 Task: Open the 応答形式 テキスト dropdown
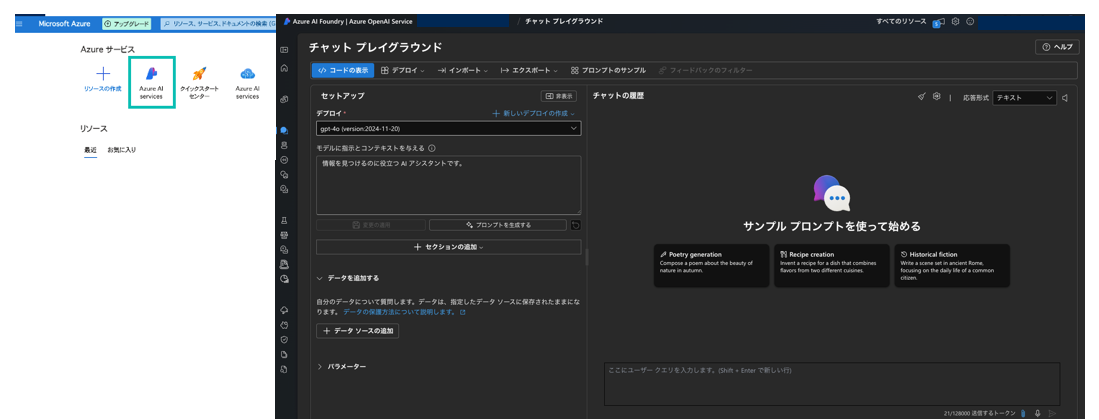(1024, 98)
